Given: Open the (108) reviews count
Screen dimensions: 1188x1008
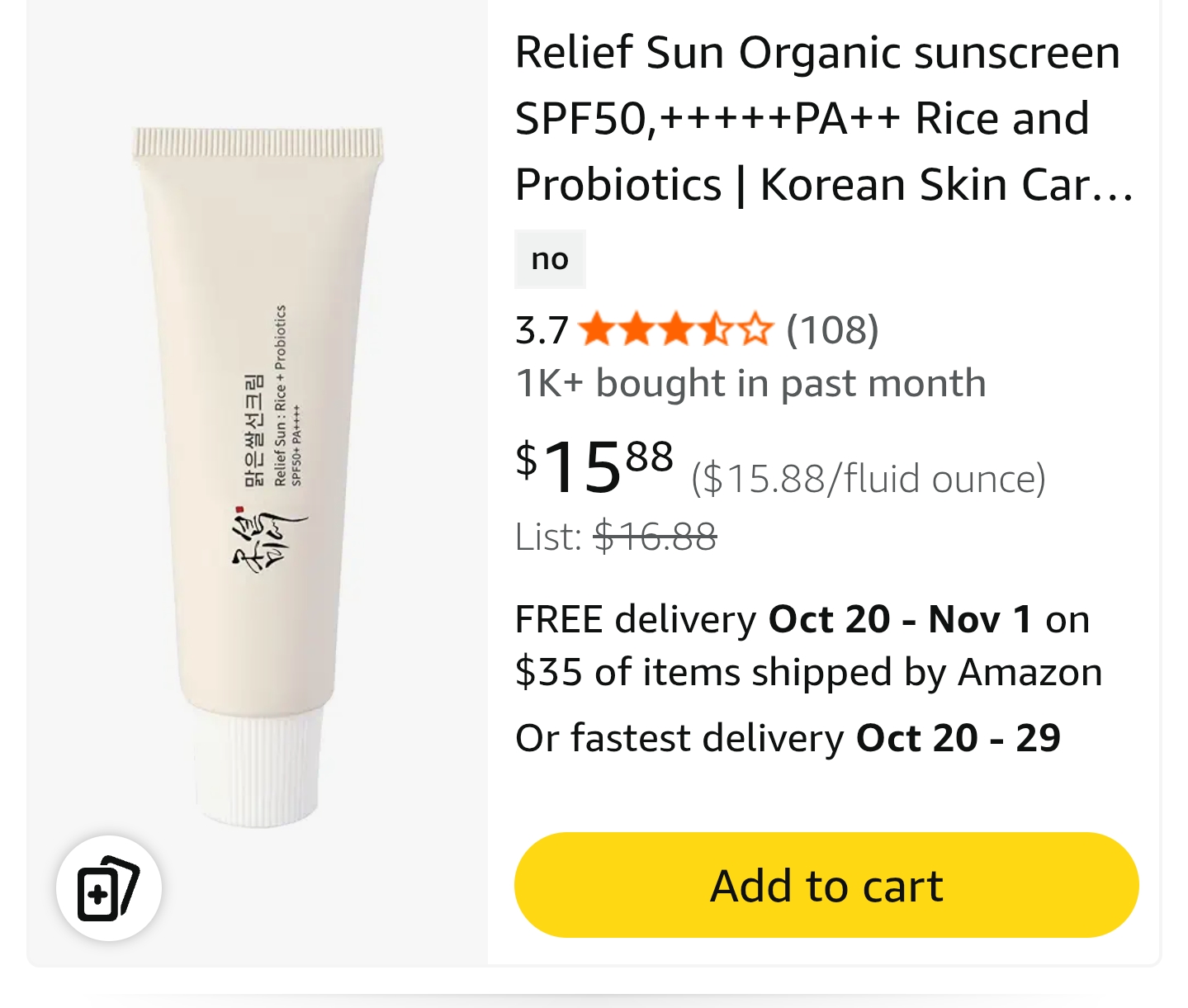Looking at the screenshot, I should 832,329.
